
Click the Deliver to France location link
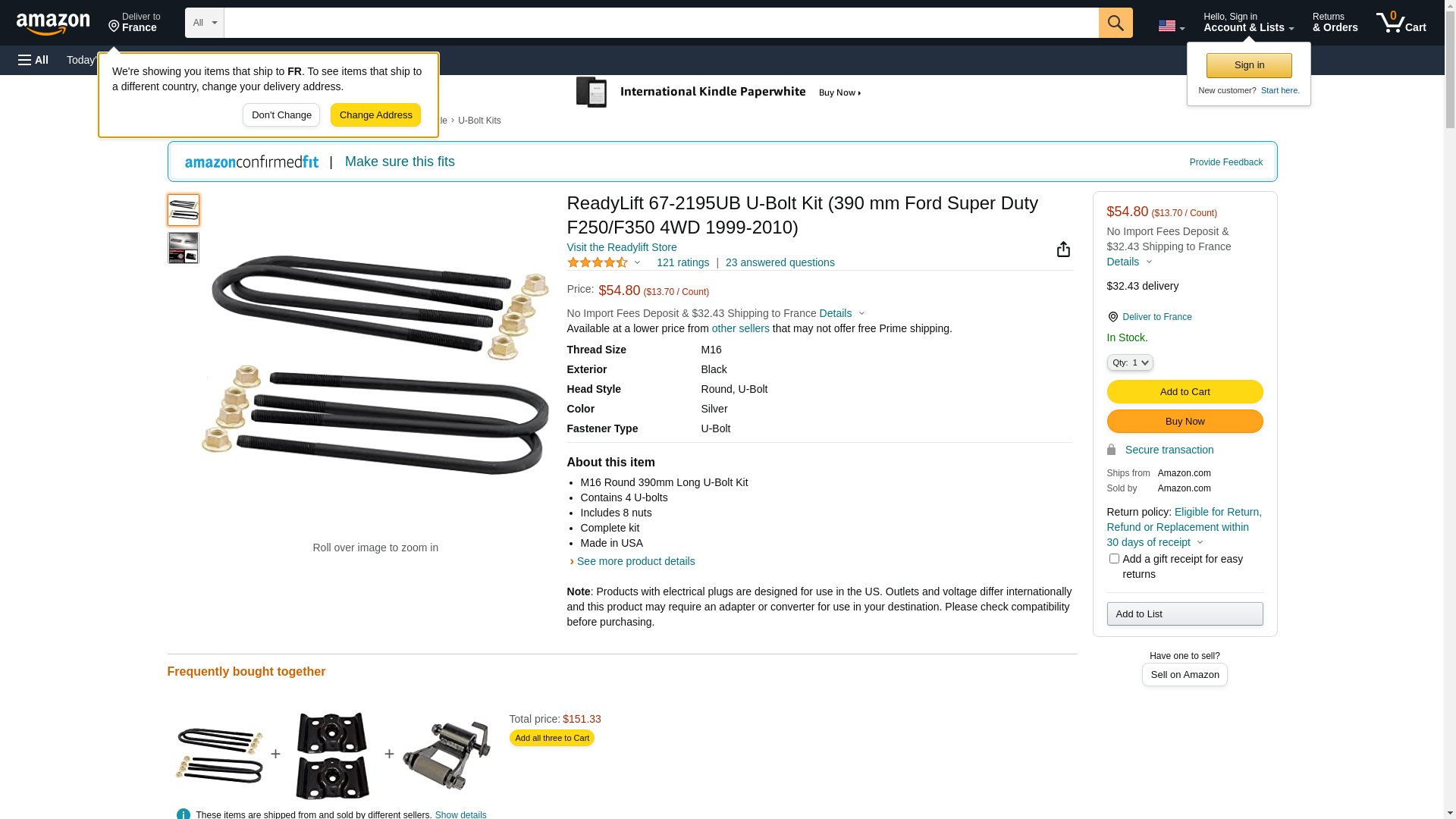1156,317
